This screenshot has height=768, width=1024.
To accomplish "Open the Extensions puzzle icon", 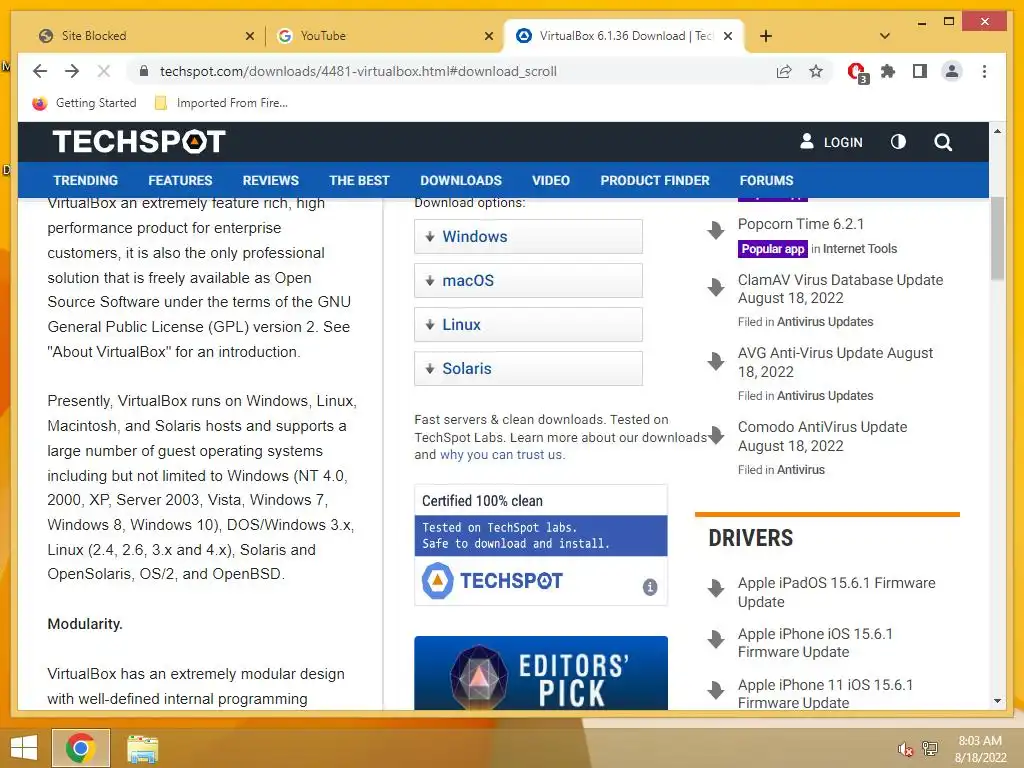I will [x=888, y=71].
